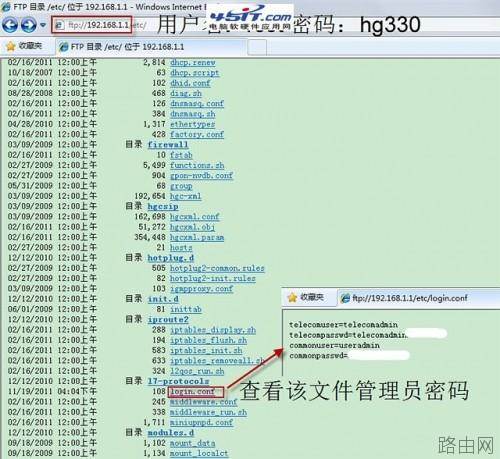
Task: Open Favorites star button in main window
Action: pos(24,46)
